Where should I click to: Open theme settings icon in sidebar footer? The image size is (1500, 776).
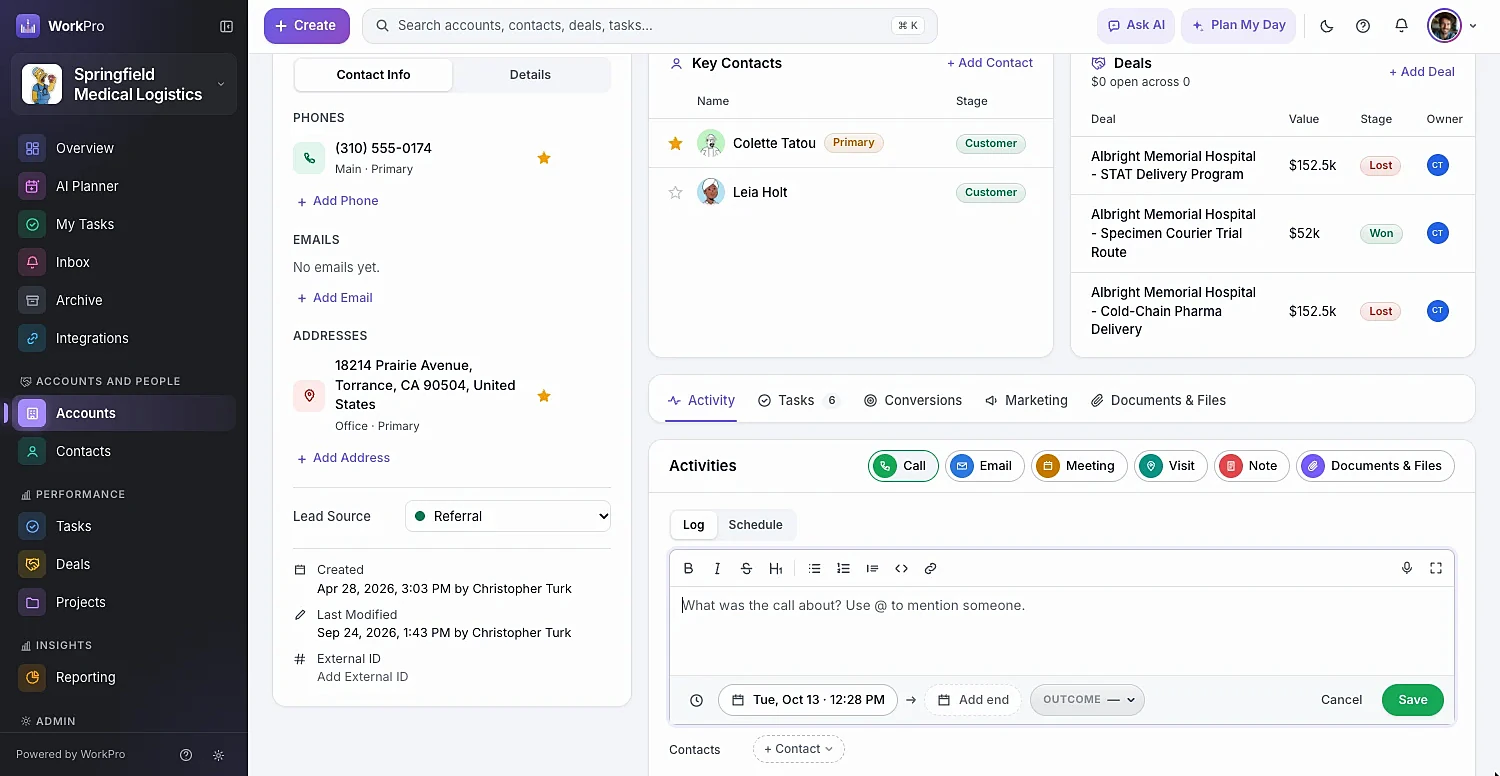coord(219,755)
